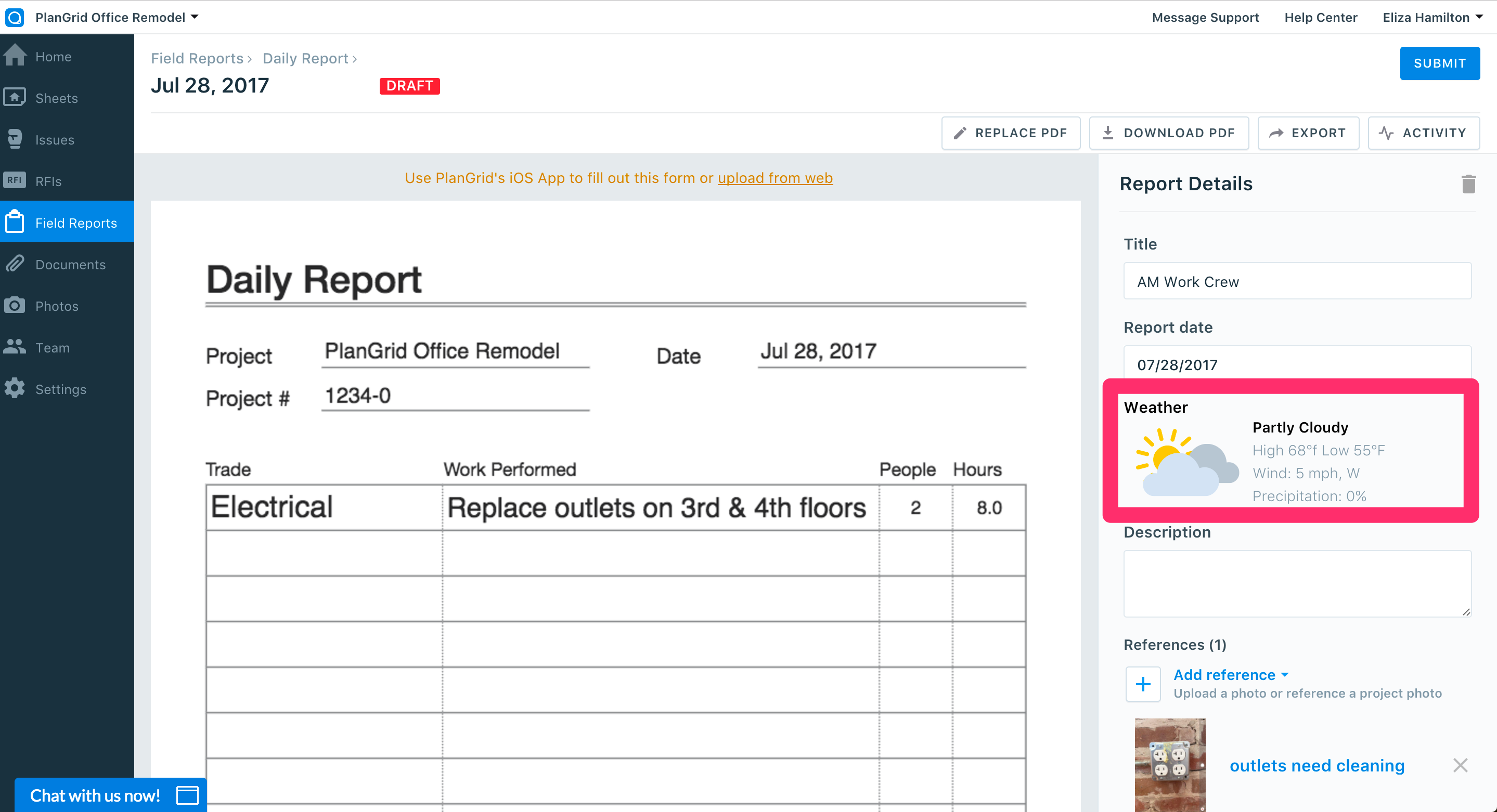
Task: Click the chat window icon
Action: [187, 795]
